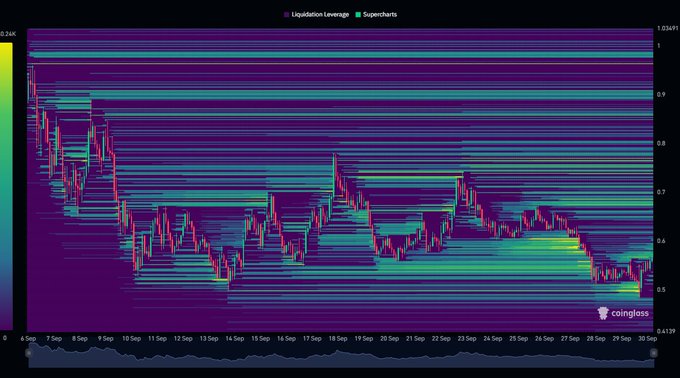Click the 21 Sep date label
Screen dimensions: 680x378
tap(415, 339)
